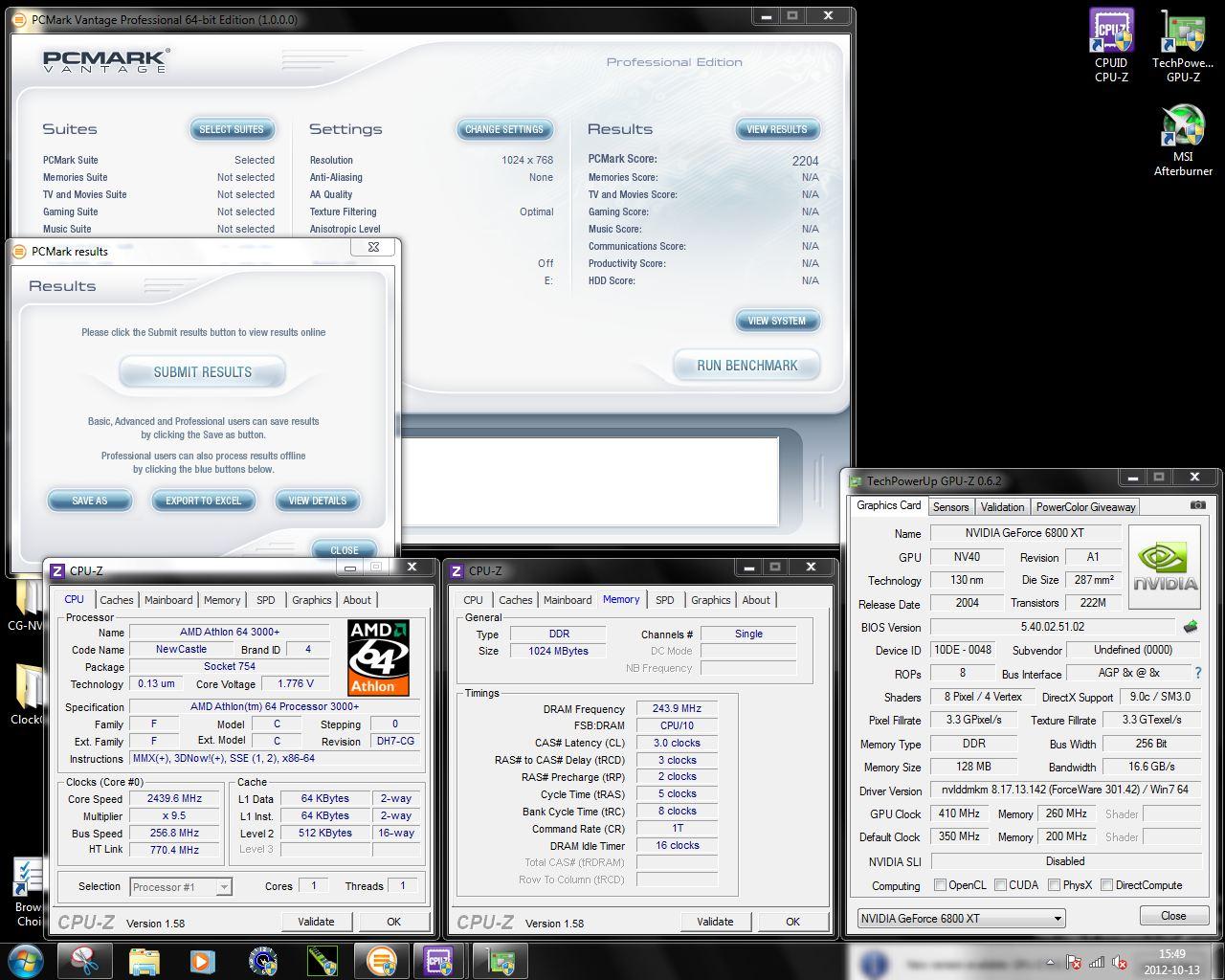Click the Core Speed value 2439.6 MHz
This screenshot has height=980, width=1225.
[174, 798]
